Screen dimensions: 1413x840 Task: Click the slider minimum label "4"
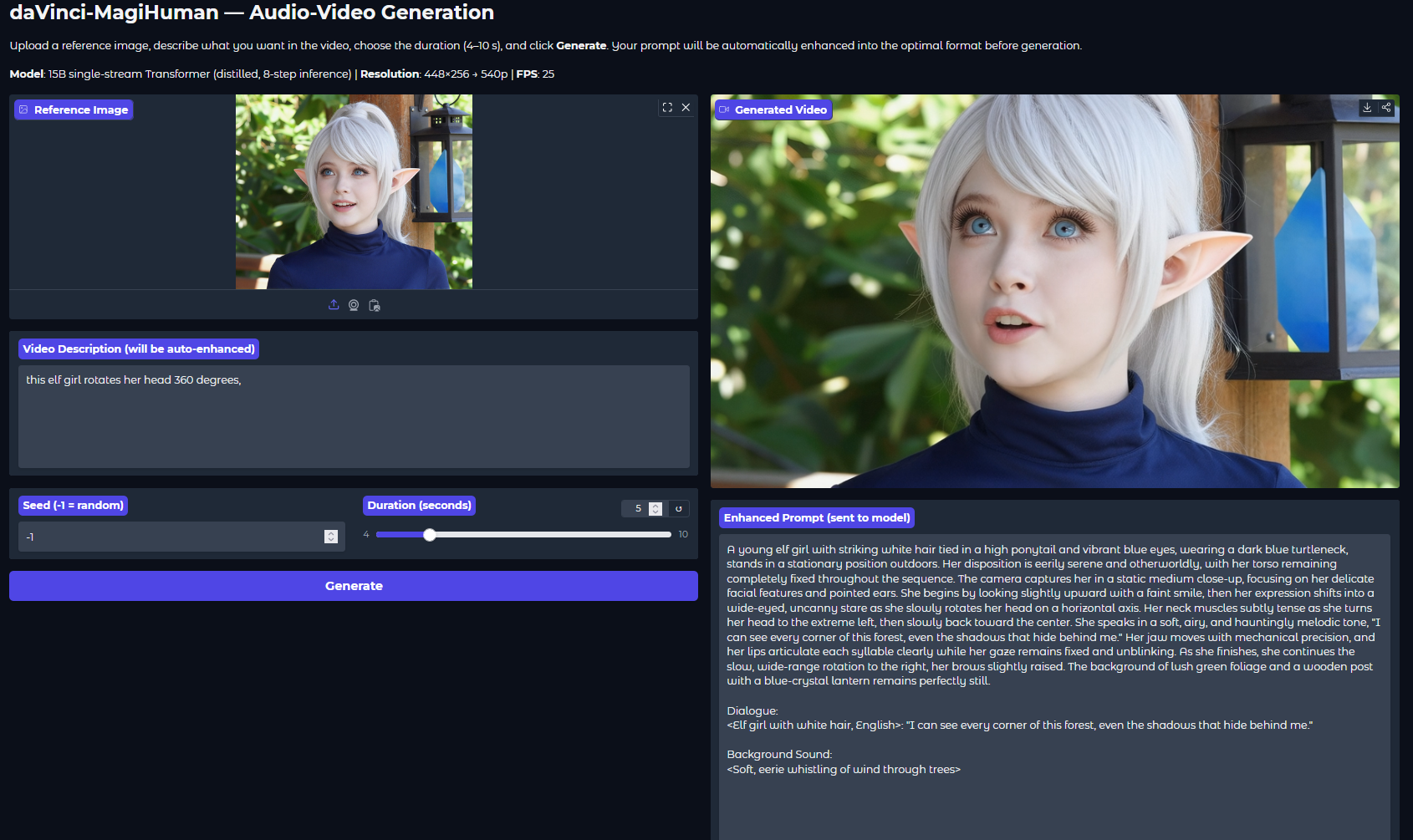366,534
